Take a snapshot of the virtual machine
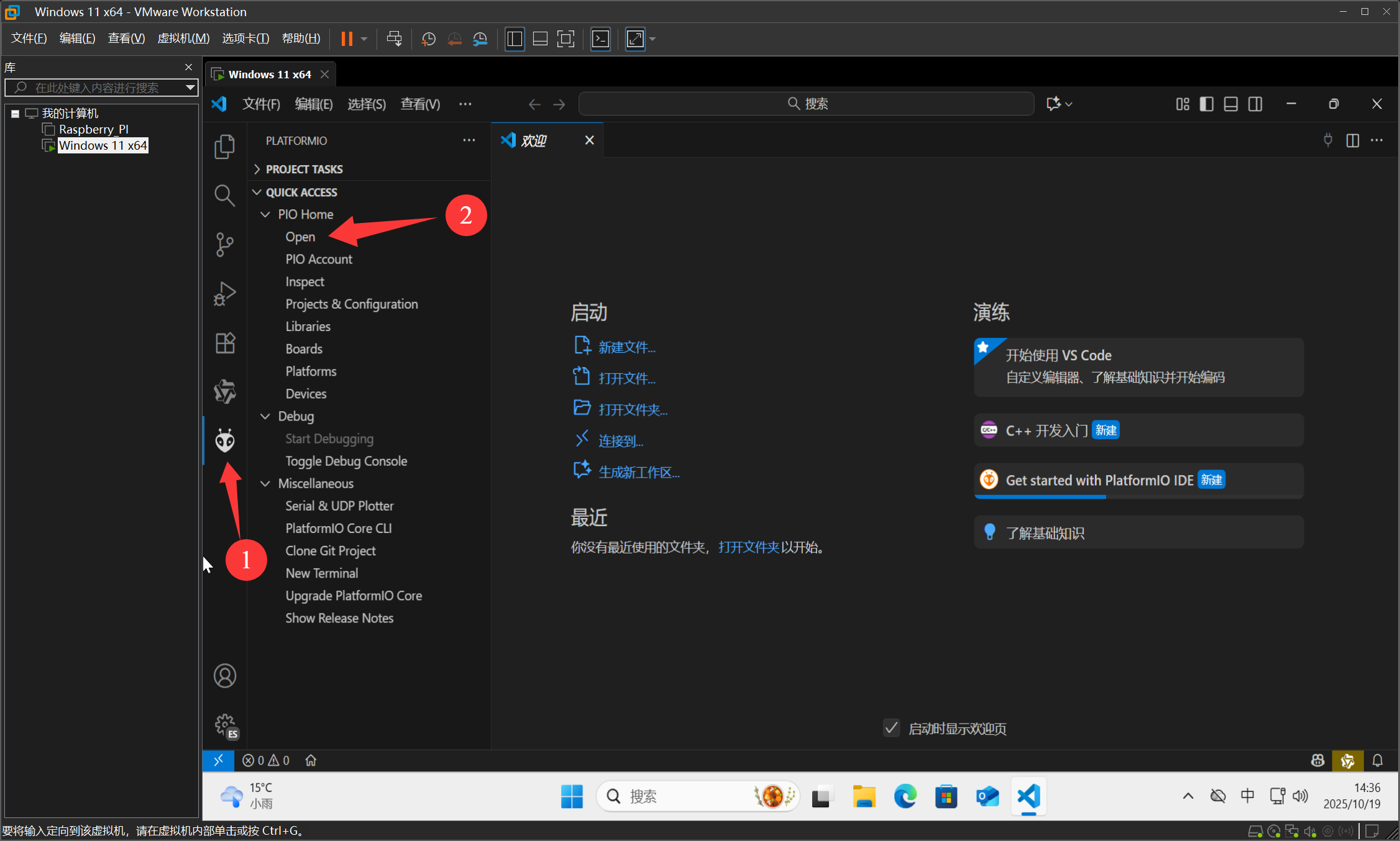Screen dimensions: 1400x841 (428, 39)
